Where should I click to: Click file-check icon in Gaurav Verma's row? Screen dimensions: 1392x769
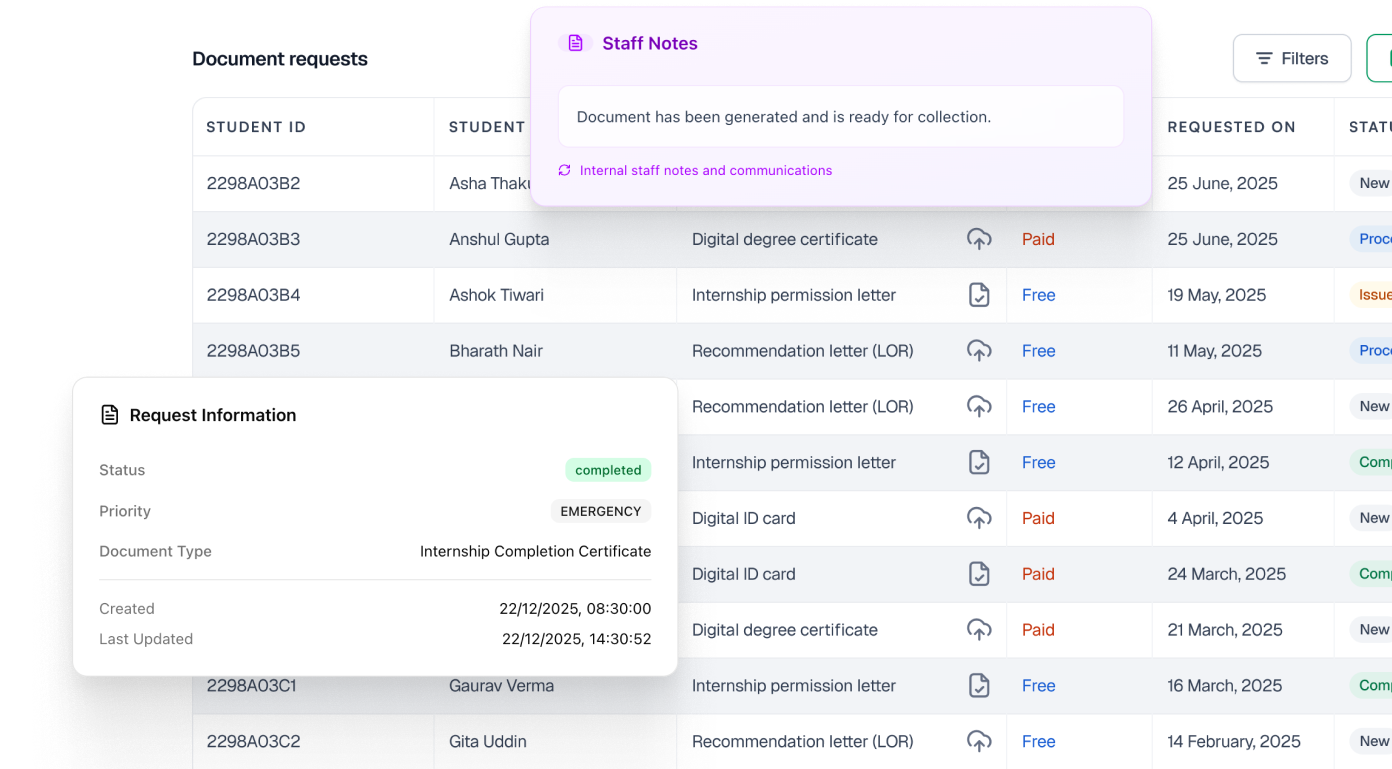click(x=979, y=686)
